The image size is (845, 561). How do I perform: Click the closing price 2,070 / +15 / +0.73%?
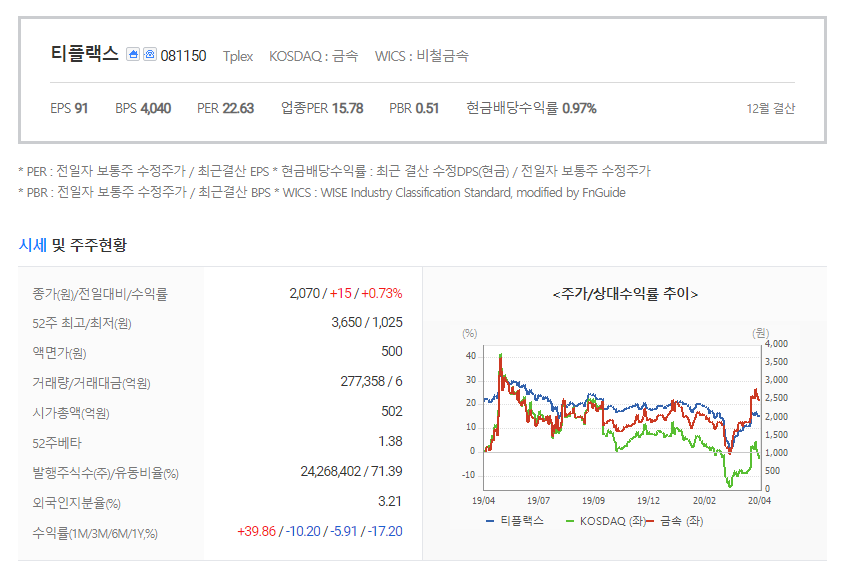[x=345, y=293]
